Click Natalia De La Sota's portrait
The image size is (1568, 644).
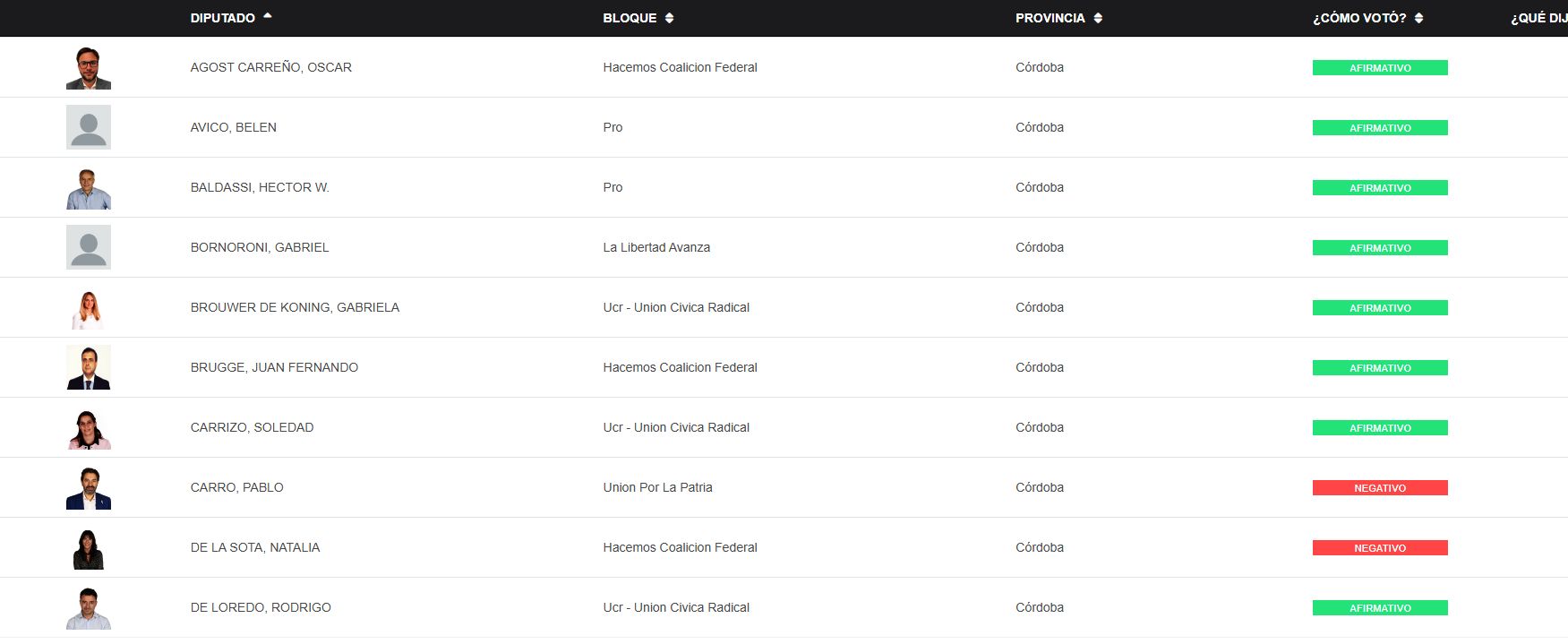pyautogui.click(x=89, y=548)
